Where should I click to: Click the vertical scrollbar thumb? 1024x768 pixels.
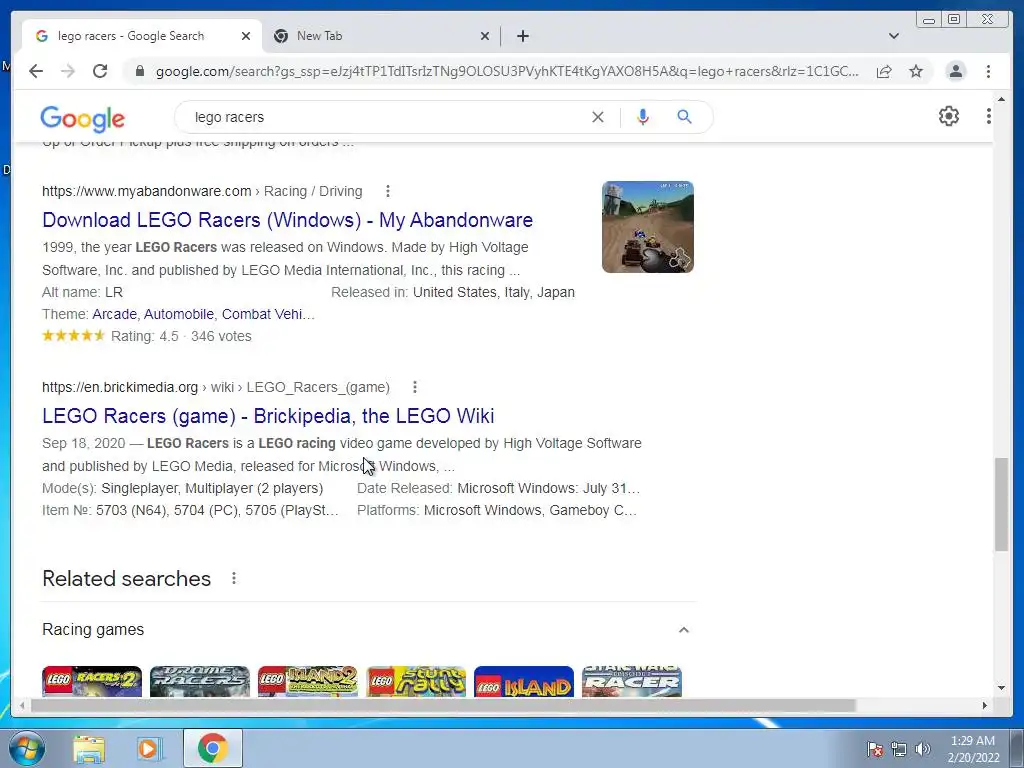[x=1001, y=504]
